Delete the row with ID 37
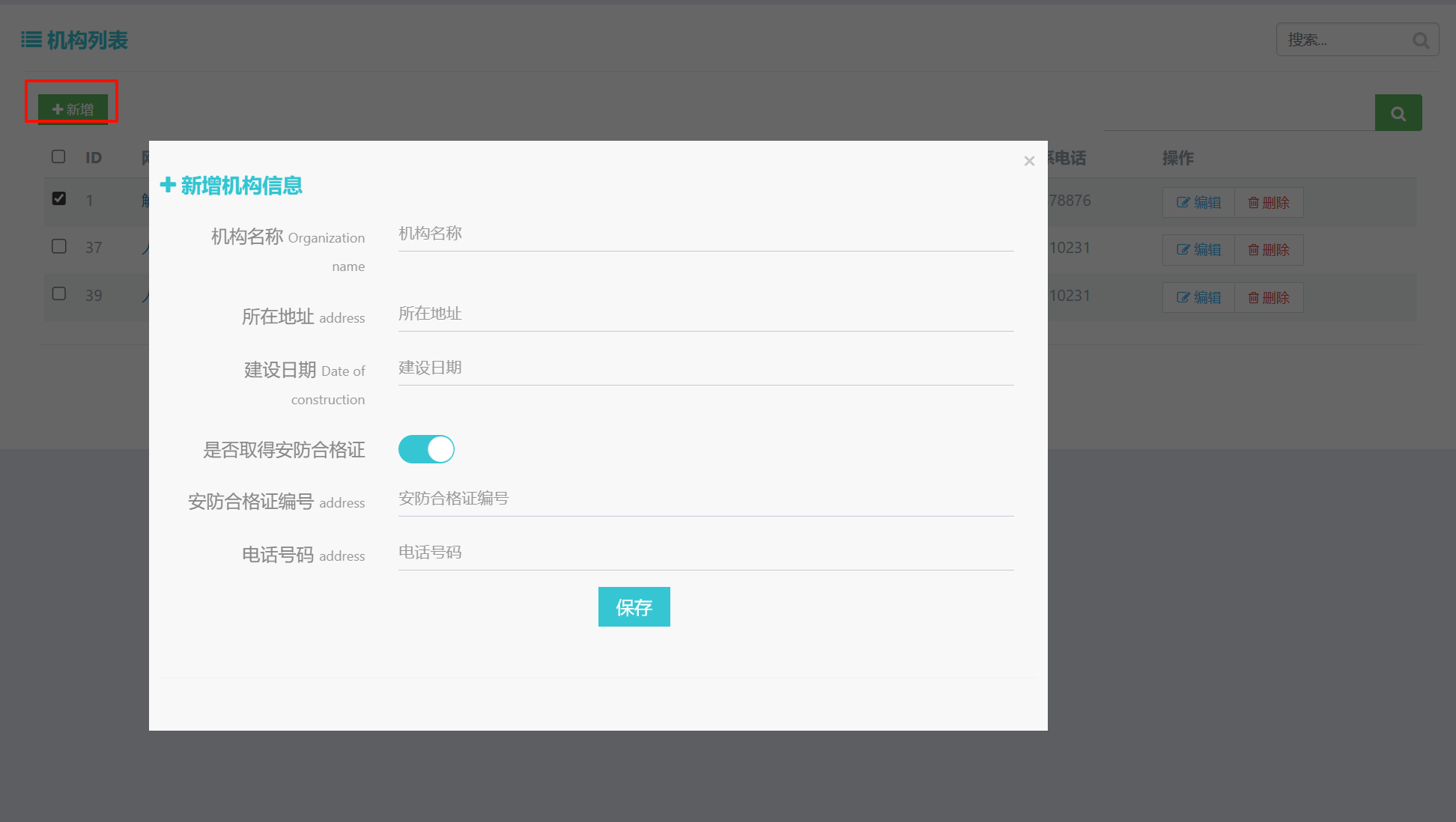1456x822 pixels. pos(1269,250)
